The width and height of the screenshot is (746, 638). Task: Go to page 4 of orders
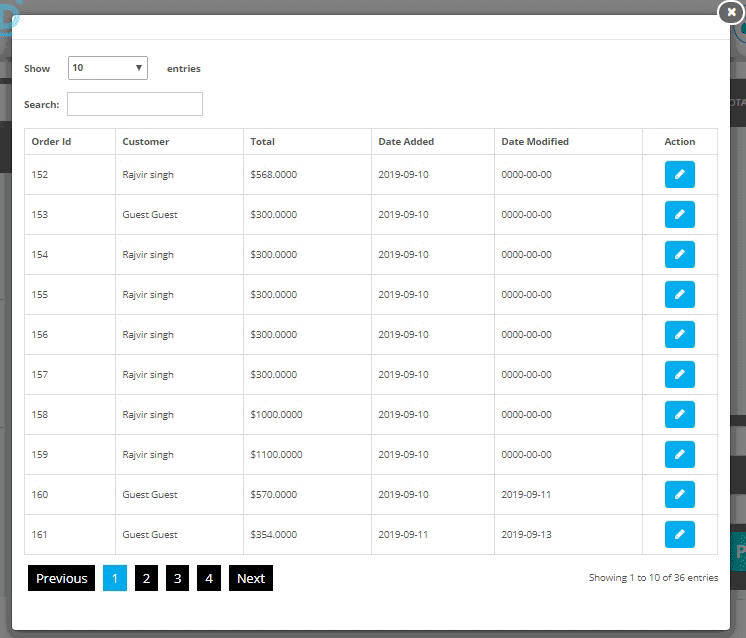coord(209,578)
